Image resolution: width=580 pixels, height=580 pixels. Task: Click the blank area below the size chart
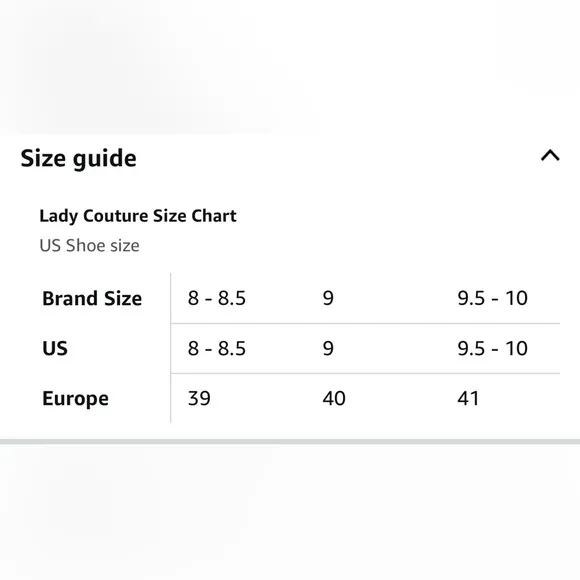coord(290,512)
